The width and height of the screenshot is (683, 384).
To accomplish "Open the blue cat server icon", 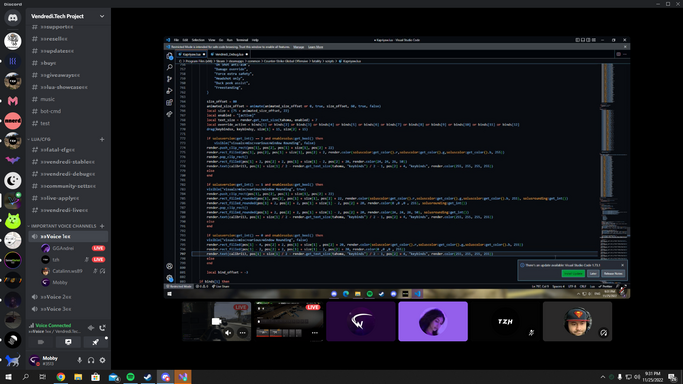I will tap(13, 360).
